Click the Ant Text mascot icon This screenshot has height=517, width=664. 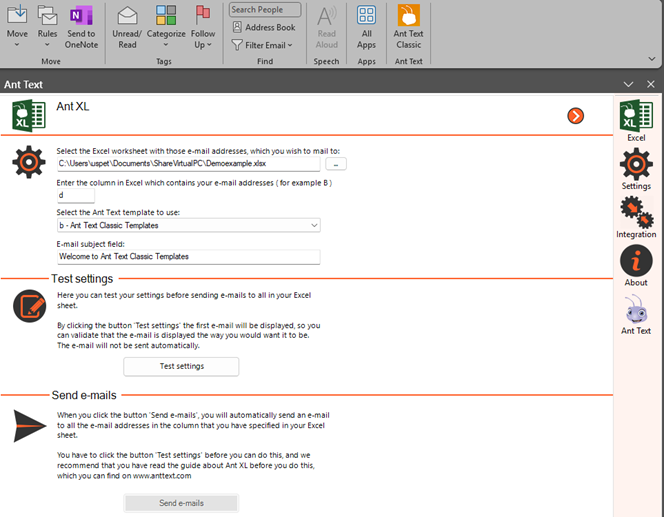[636, 315]
